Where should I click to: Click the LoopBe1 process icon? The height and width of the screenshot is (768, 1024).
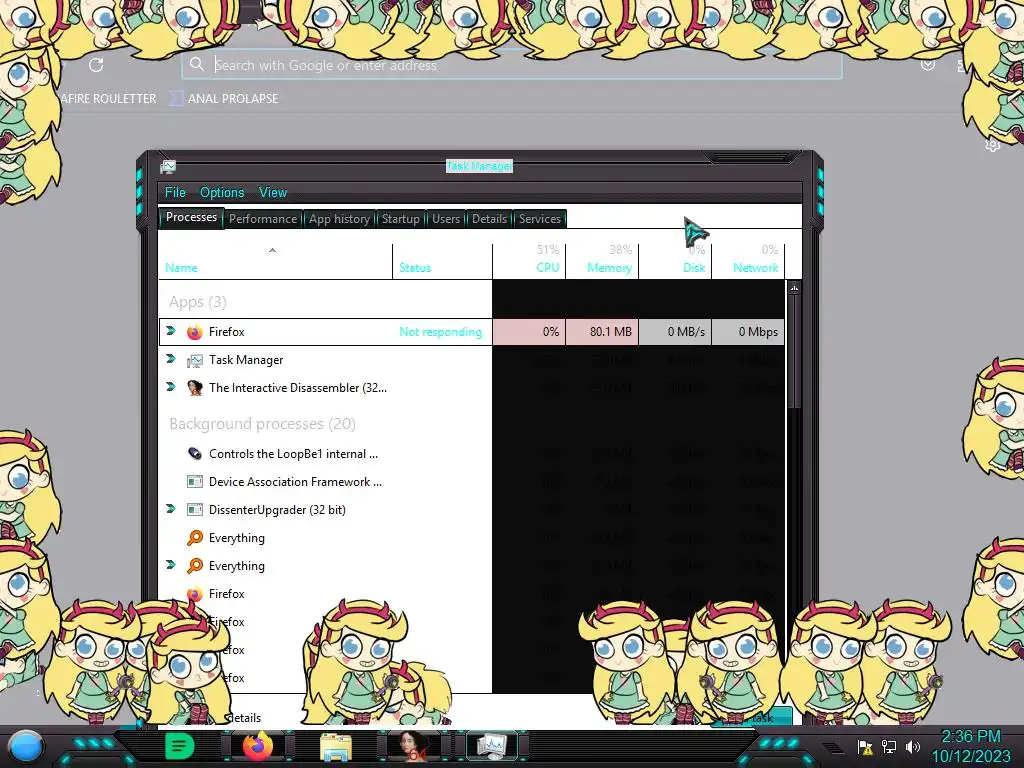195,453
